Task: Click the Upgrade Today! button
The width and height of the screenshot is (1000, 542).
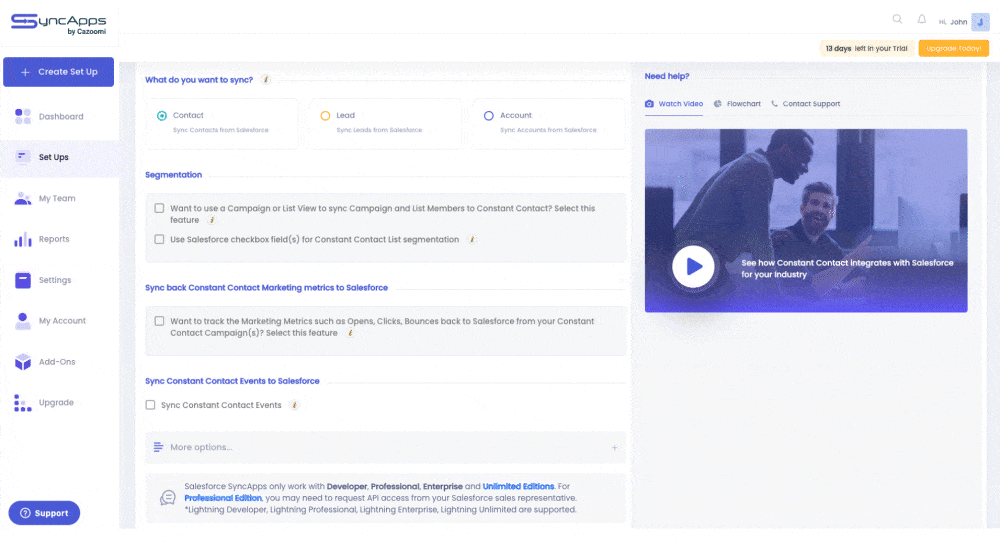Action: pos(953,48)
